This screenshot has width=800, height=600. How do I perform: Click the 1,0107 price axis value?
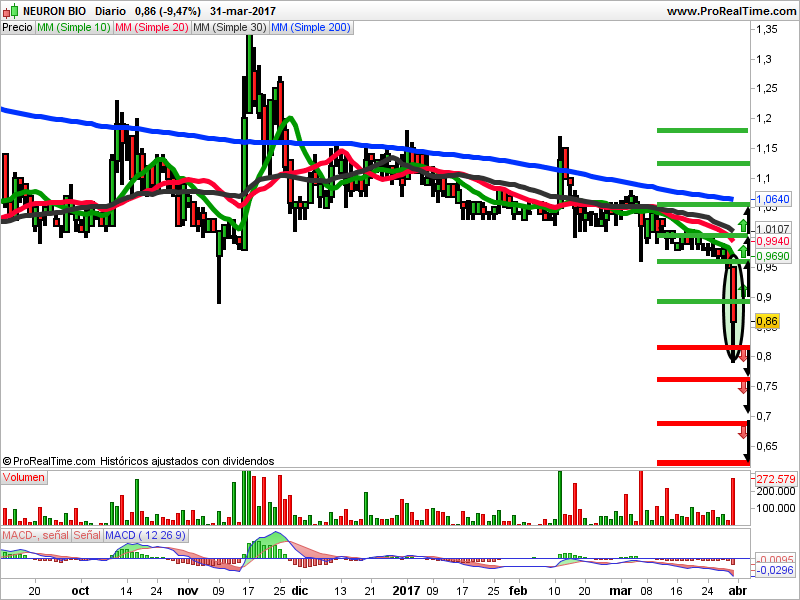coord(772,229)
